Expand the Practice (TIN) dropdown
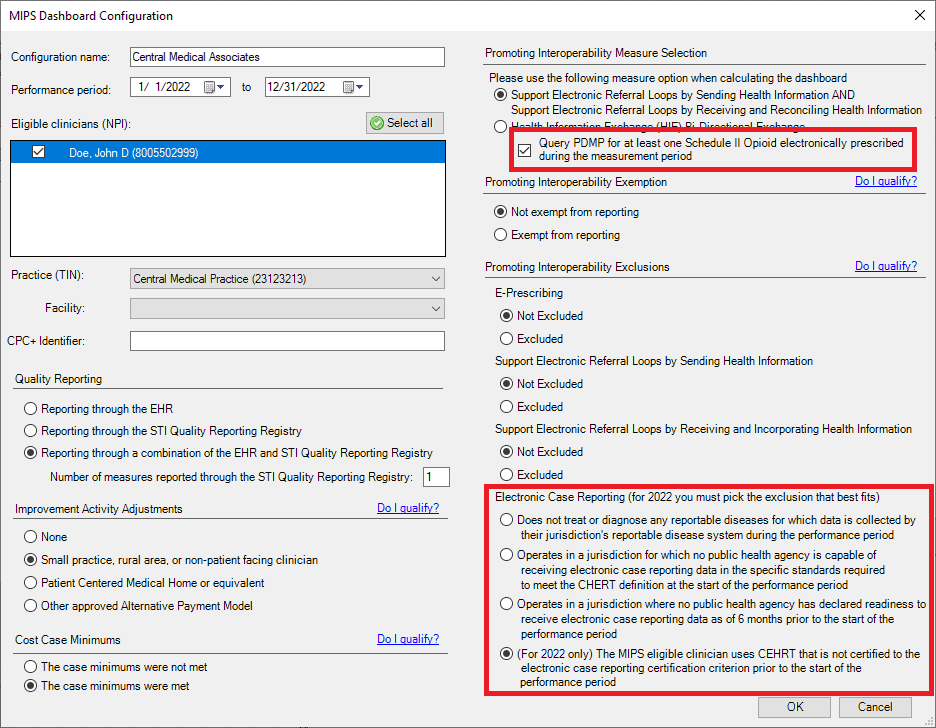The height and width of the screenshot is (728, 936). (x=435, y=279)
